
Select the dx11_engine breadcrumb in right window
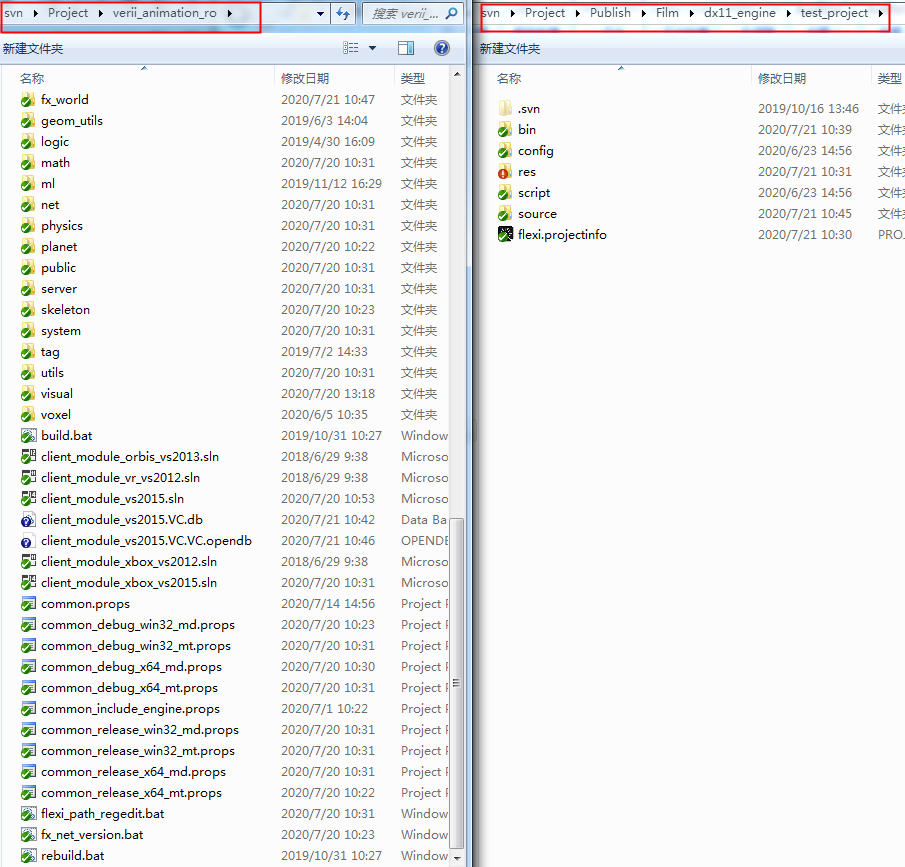pyautogui.click(x=739, y=14)
